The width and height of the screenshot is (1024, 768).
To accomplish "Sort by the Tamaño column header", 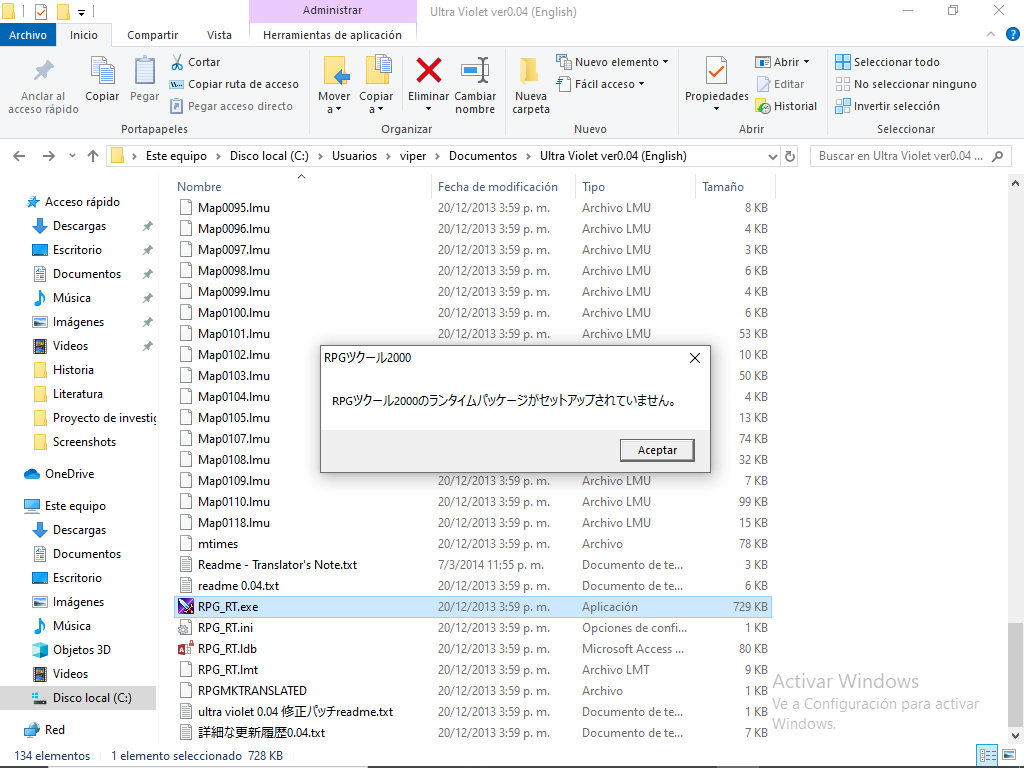I will coord(736,187).
